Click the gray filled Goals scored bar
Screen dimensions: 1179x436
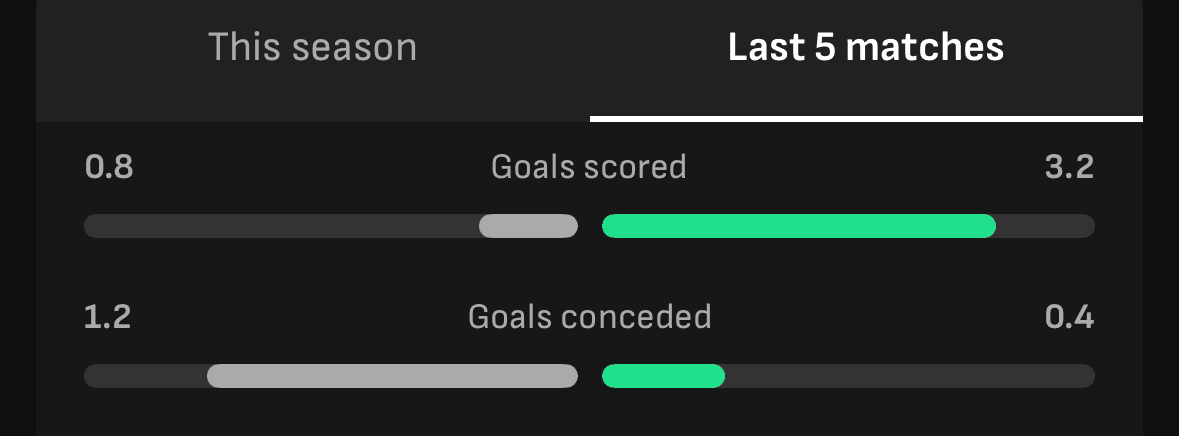coord(528,226)
